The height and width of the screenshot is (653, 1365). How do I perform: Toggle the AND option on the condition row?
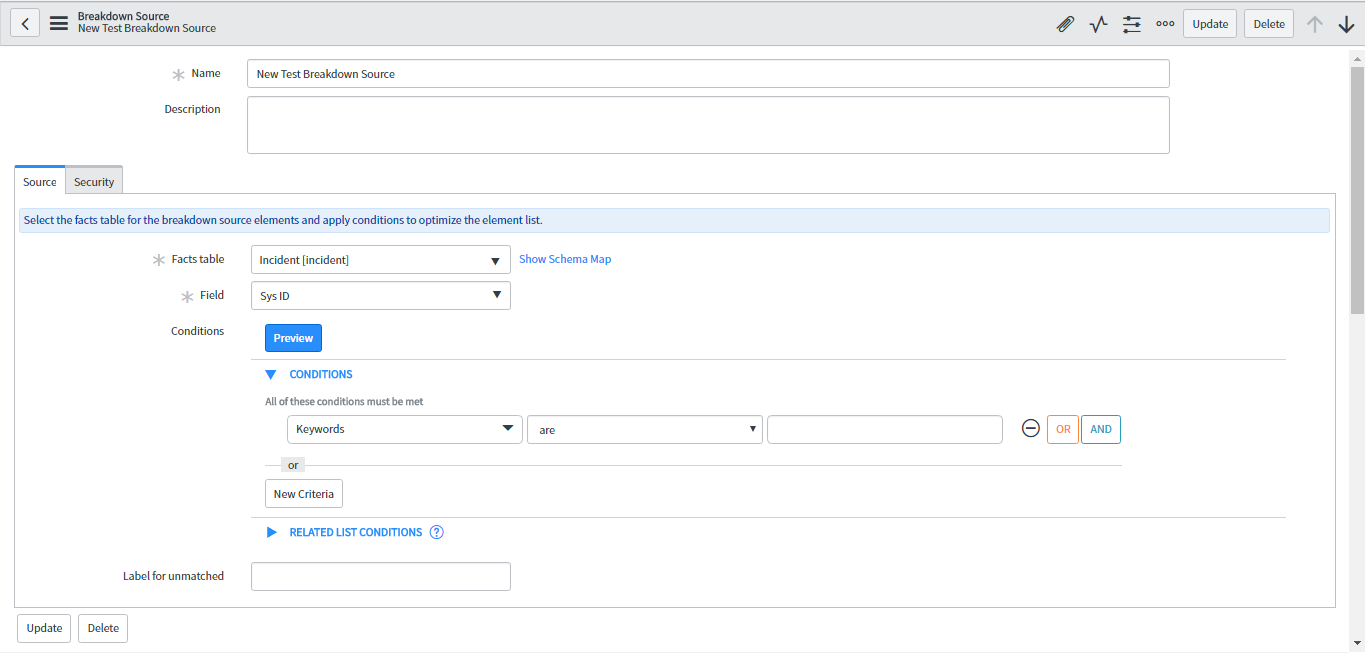[1100, 428]
